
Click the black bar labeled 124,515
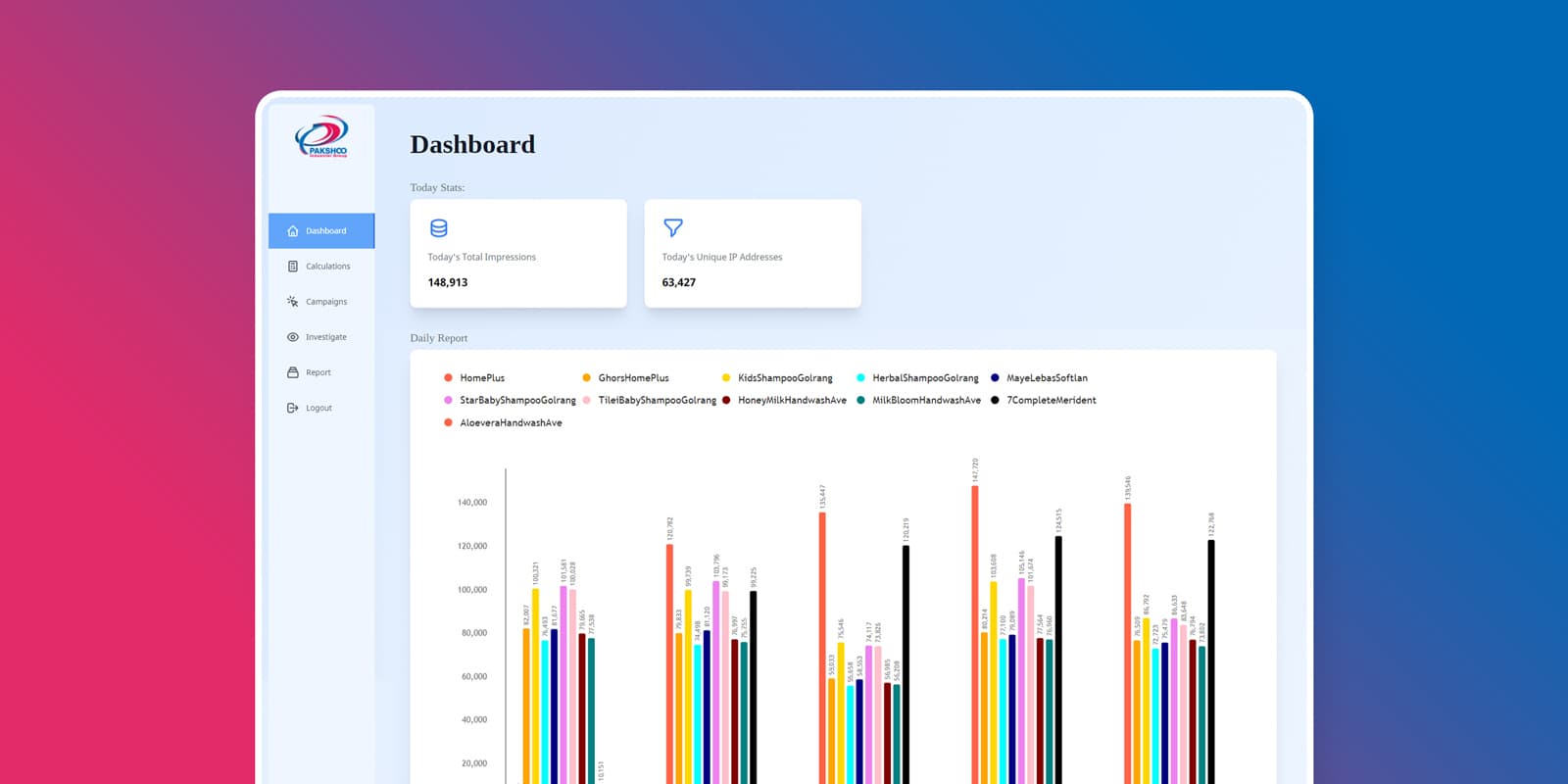coord(1058,661)
